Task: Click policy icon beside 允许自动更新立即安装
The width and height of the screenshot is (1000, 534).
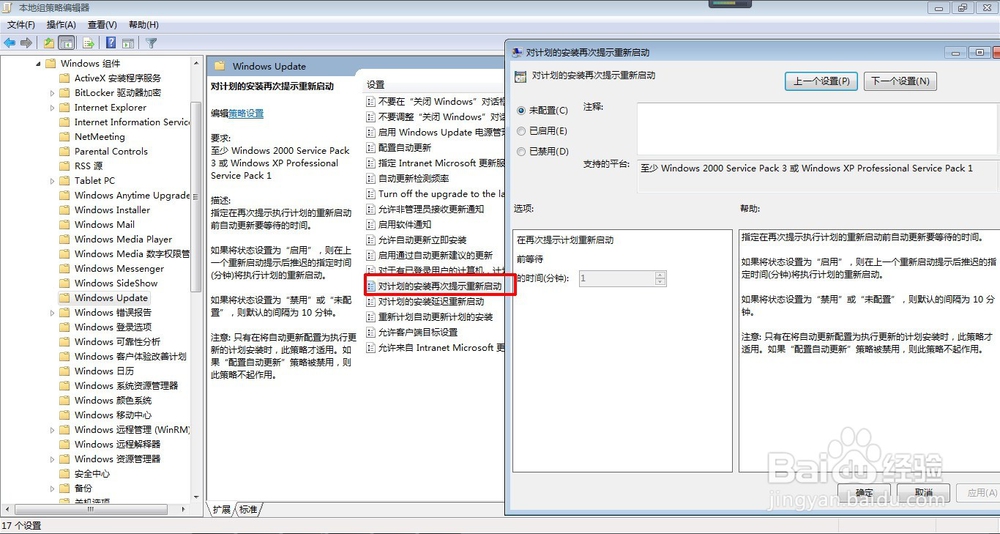Action: point(371,240)
